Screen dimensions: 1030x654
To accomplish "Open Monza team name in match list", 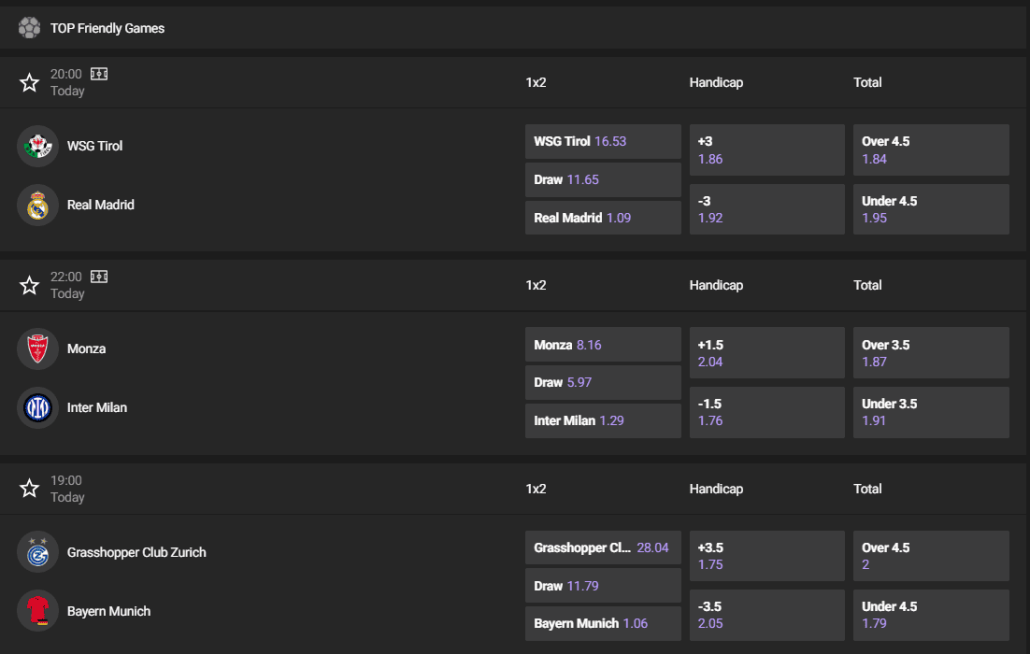I will pyautogui.click(x=86, y=349).
